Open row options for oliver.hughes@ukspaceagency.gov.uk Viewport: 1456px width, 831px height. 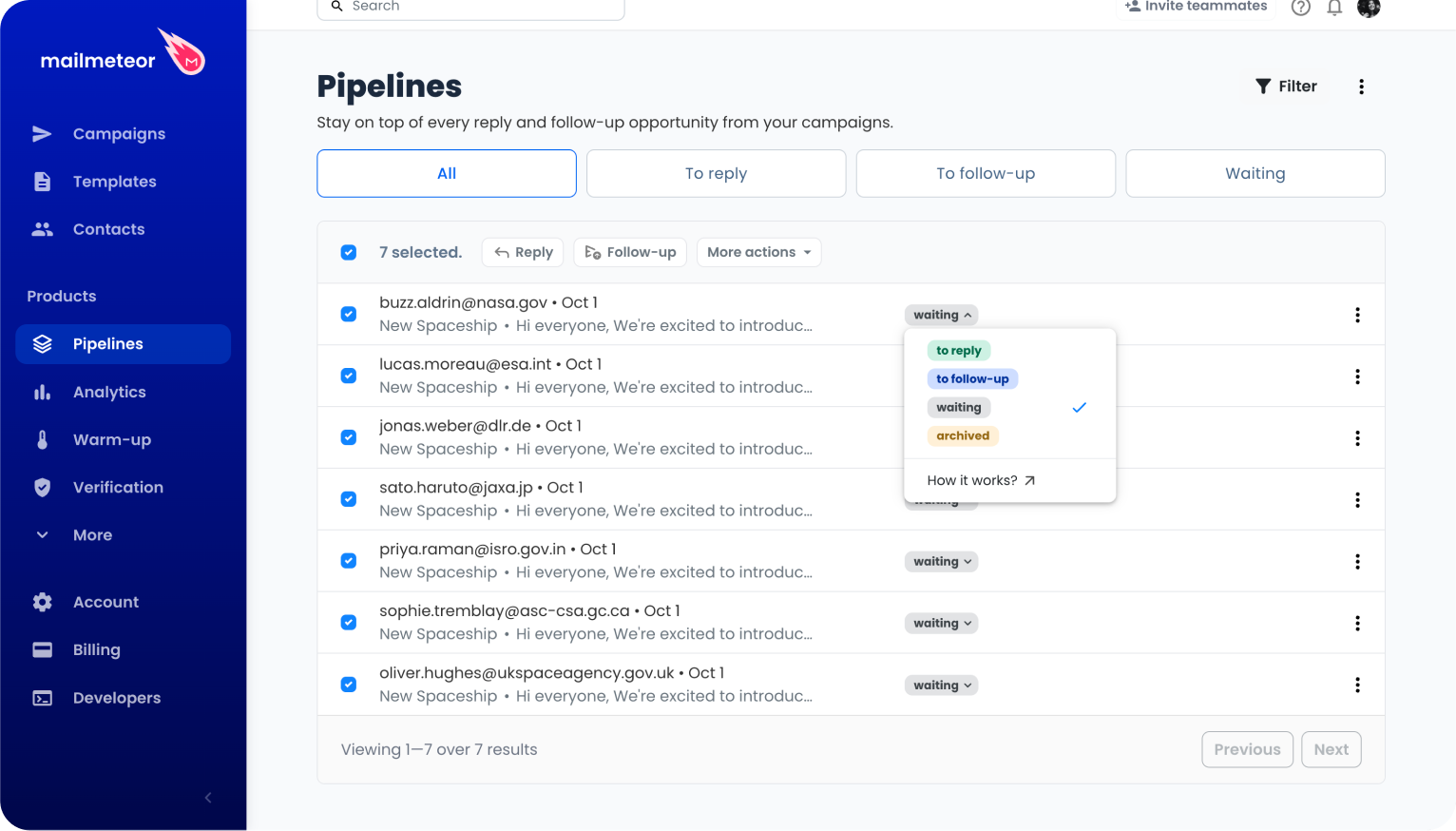pos(1357,686)
